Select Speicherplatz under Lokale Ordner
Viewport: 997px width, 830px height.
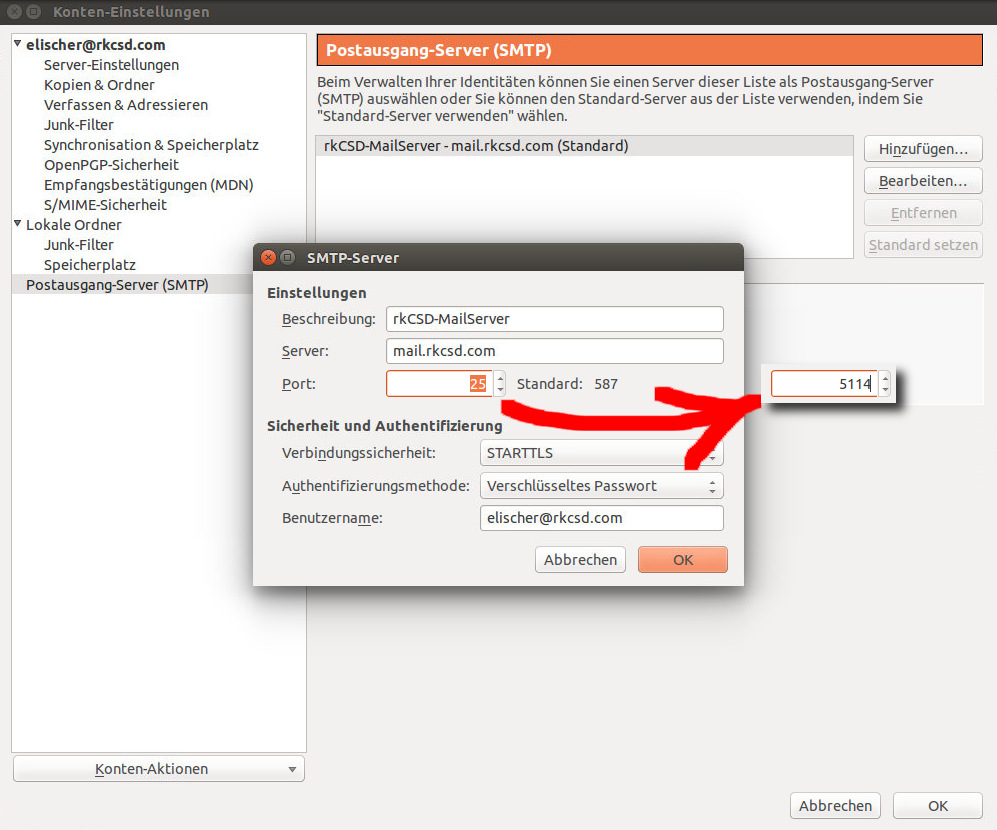(90, 265)
